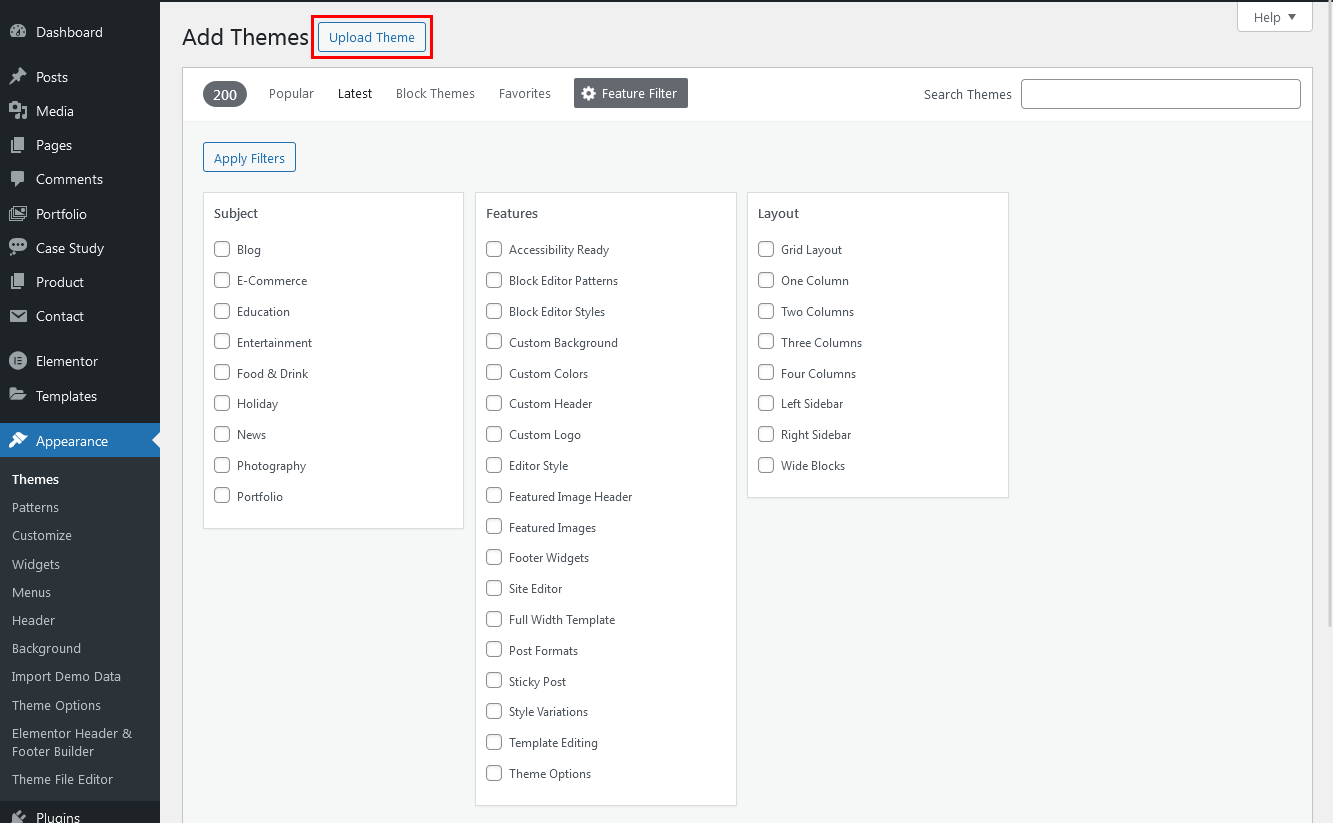This screenshot has width=1333, height=823.
Task: Expand the Help dropdown
Action: coord(1274,17)
